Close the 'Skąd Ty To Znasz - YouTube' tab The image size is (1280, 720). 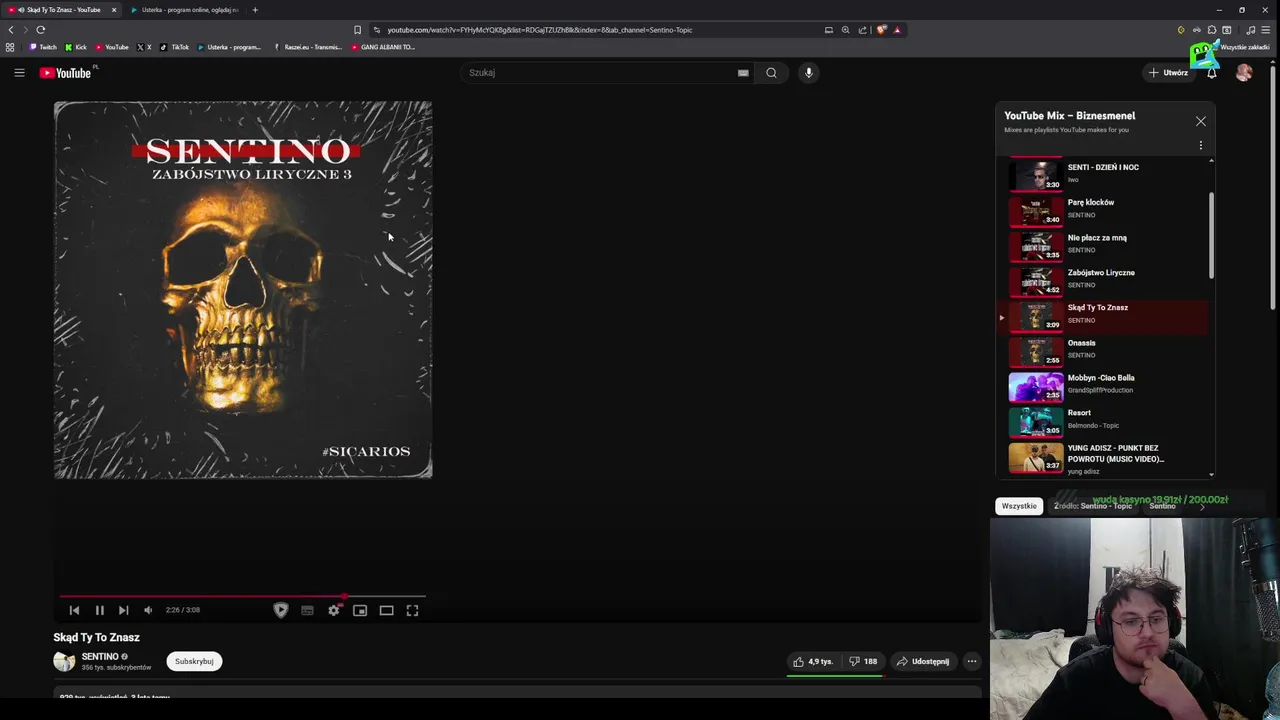tap(114, 10)
